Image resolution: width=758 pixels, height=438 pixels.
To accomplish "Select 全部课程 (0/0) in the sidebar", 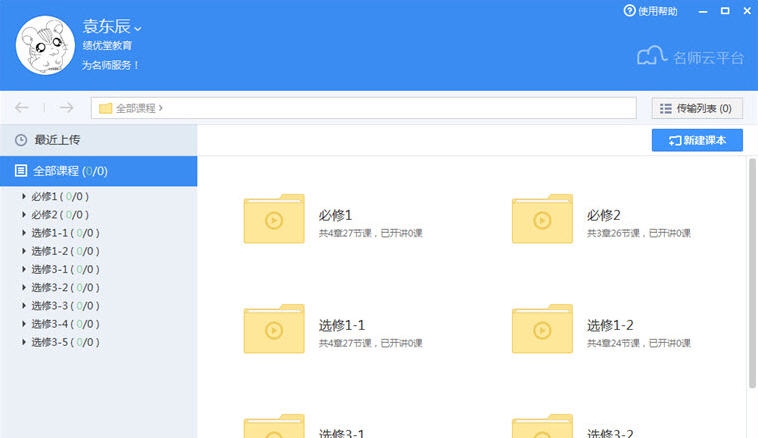I will (x=99, y=171).
